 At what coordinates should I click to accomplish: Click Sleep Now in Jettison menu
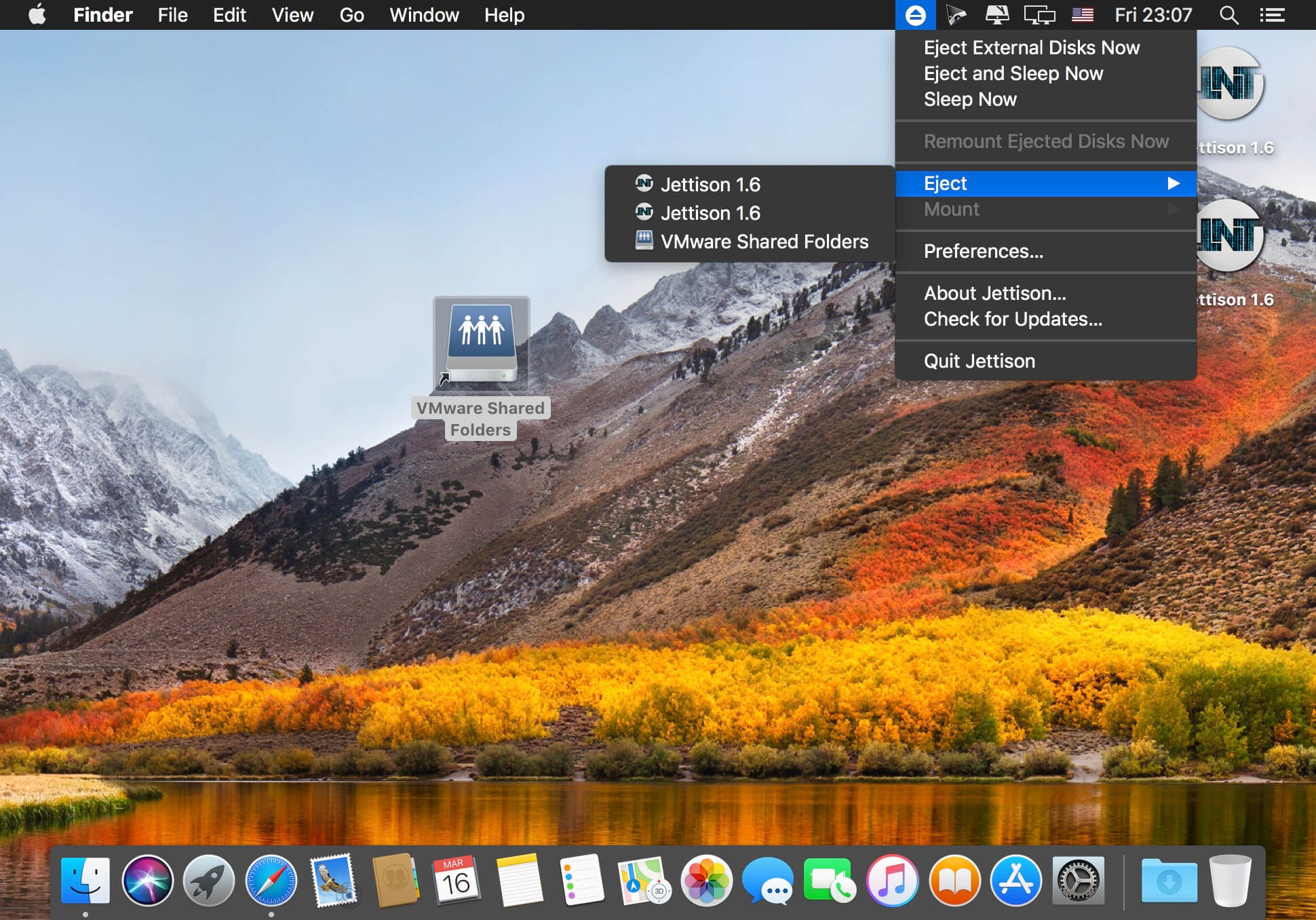pyautogui.click(x=974, y=98)
